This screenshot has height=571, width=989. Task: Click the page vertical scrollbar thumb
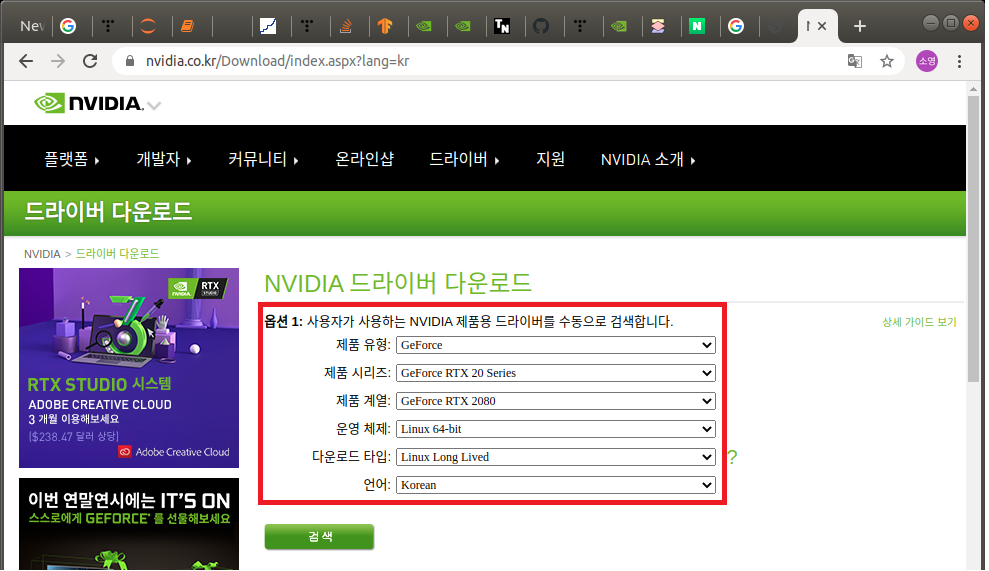pyautogui.click(x=973, y=238)
